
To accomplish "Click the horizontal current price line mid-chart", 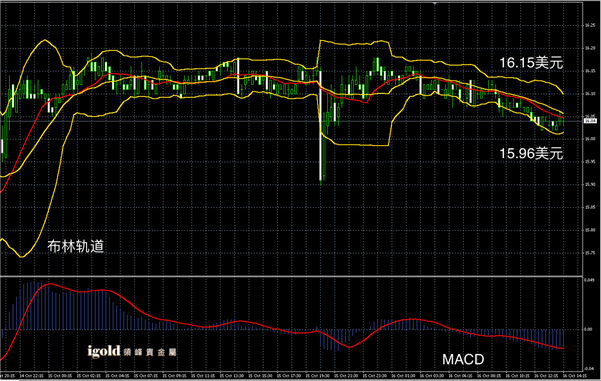I will point(291,121).
